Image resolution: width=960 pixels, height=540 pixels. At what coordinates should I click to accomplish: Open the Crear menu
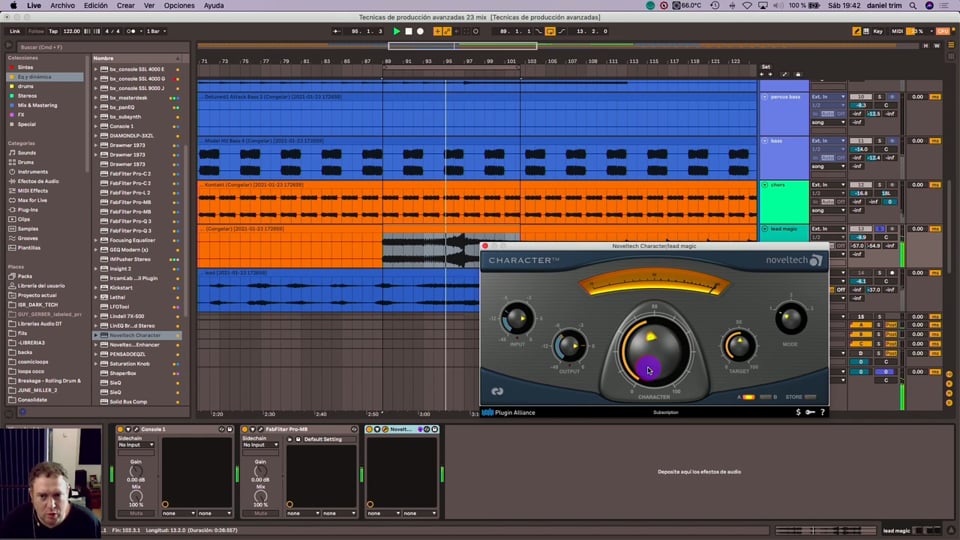(x=126, y=6)
